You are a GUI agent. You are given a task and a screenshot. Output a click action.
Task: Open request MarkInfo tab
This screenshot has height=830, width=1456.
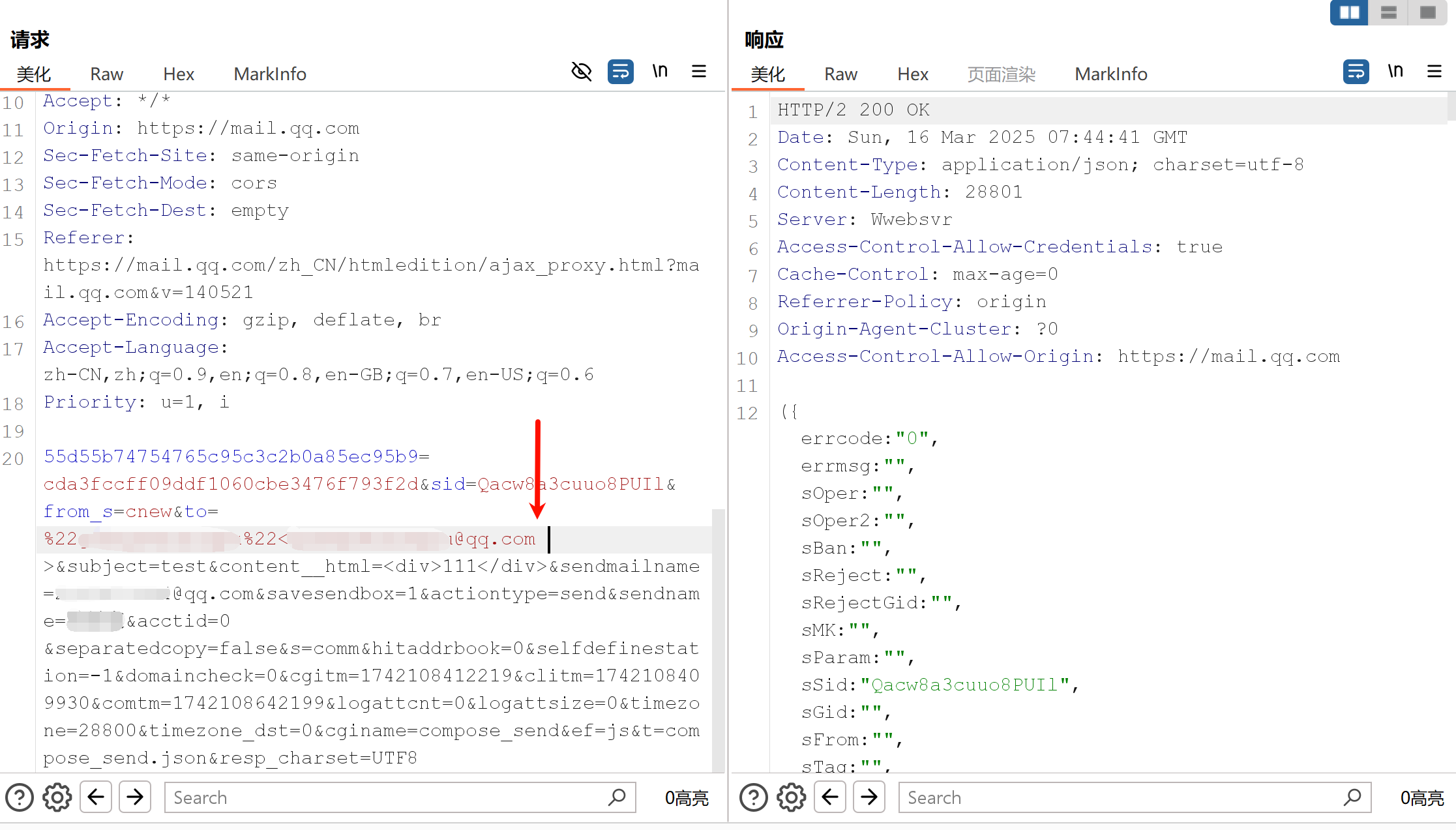(270, 74)
